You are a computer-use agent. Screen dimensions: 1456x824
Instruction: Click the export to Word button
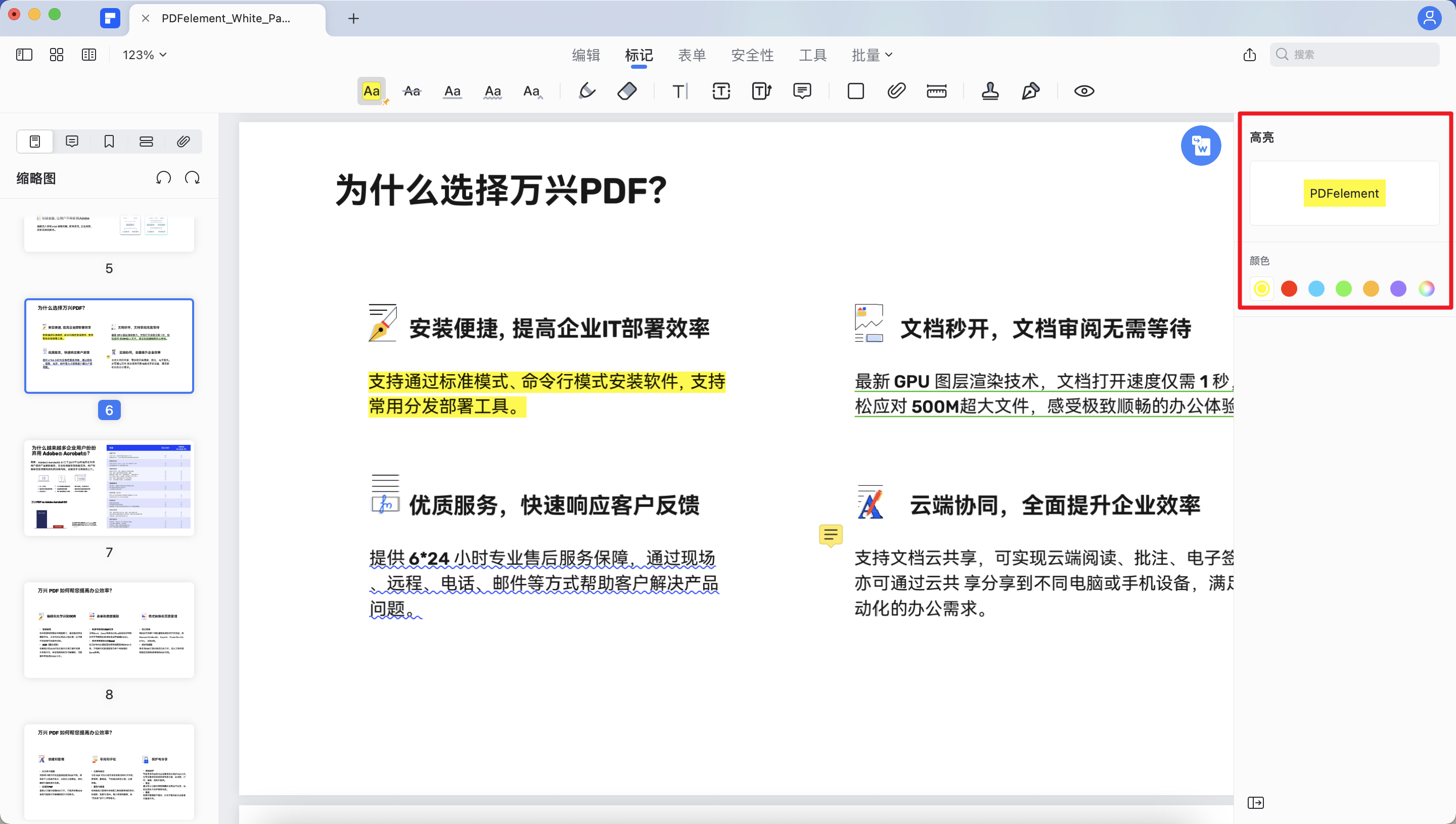coord(1201,145)
